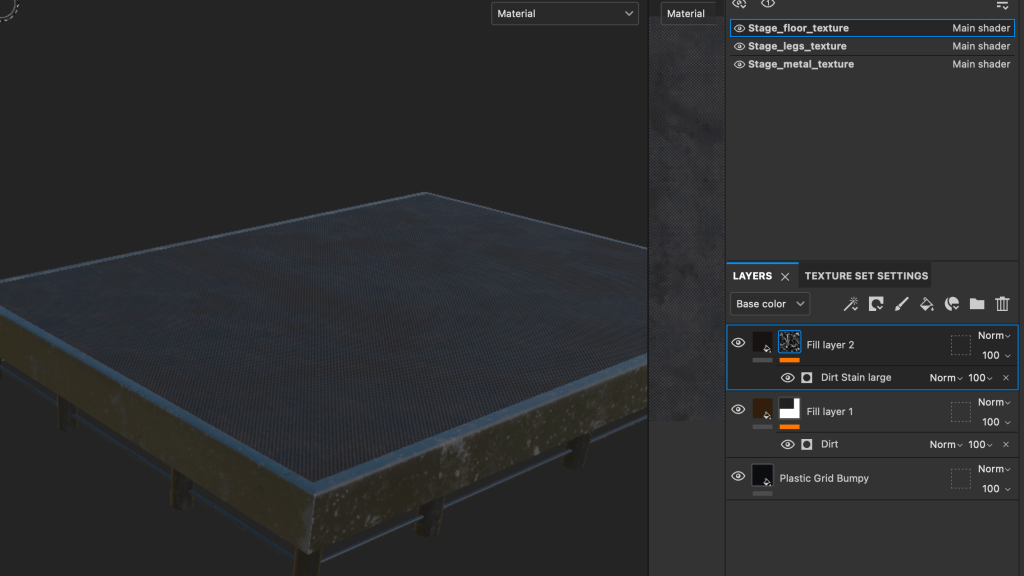
Task: Click the add mask icon
Action: tap(876, 304)
